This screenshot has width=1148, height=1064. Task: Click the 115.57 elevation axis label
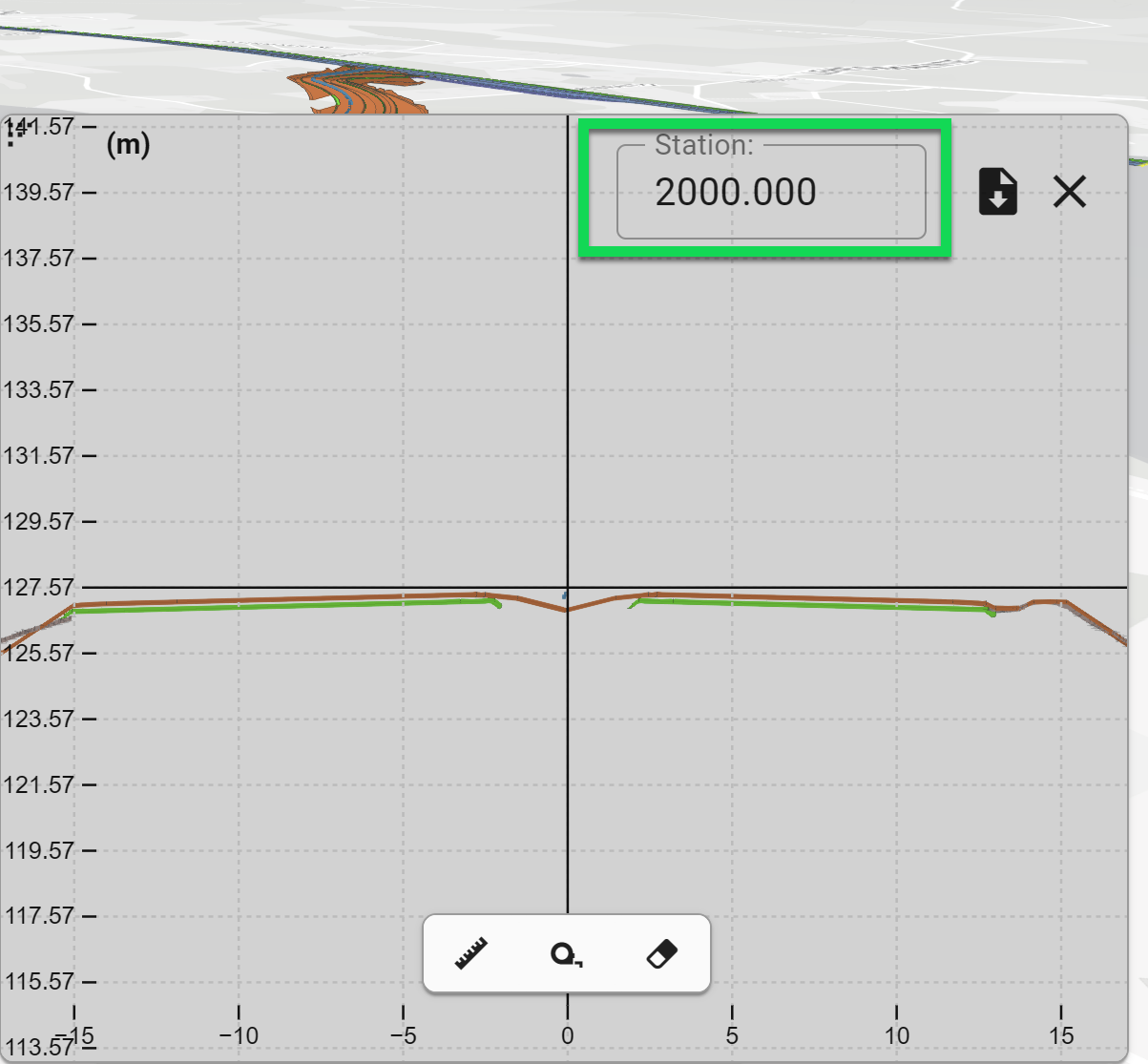coord(38,981)
